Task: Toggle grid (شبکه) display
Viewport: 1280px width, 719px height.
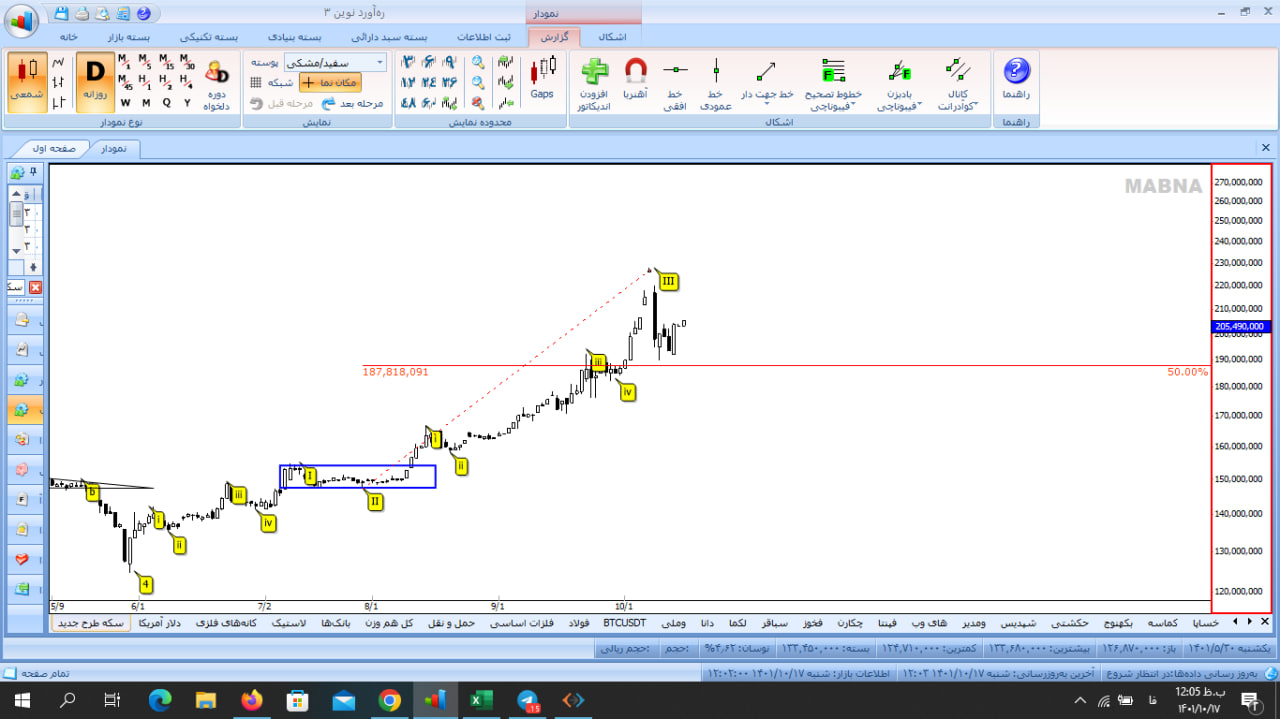Action: click(271, 83)
